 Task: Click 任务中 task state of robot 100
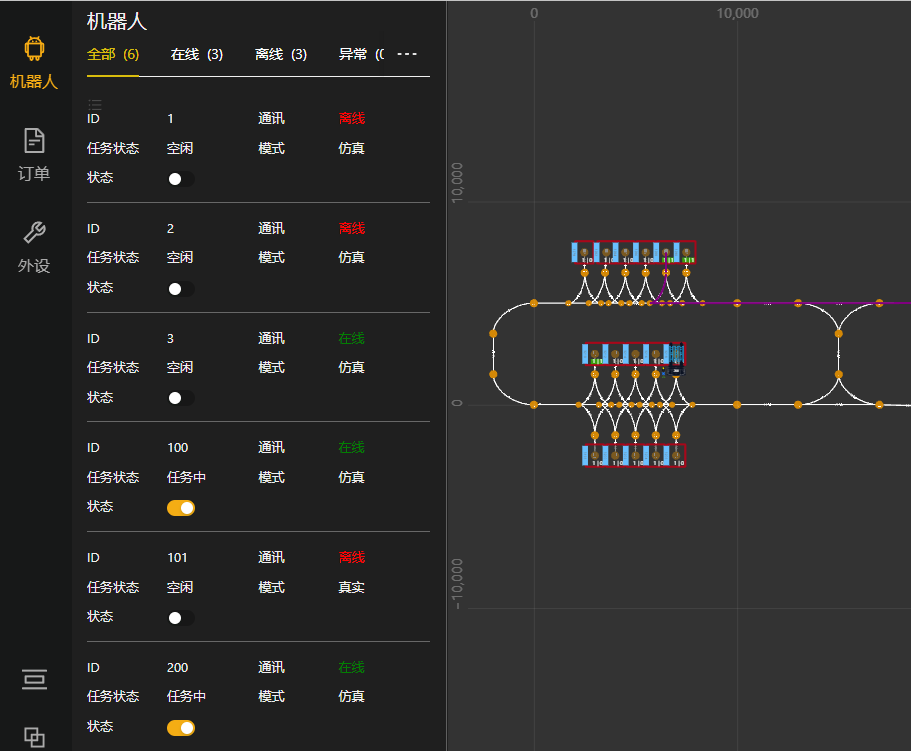pos(186,477)
